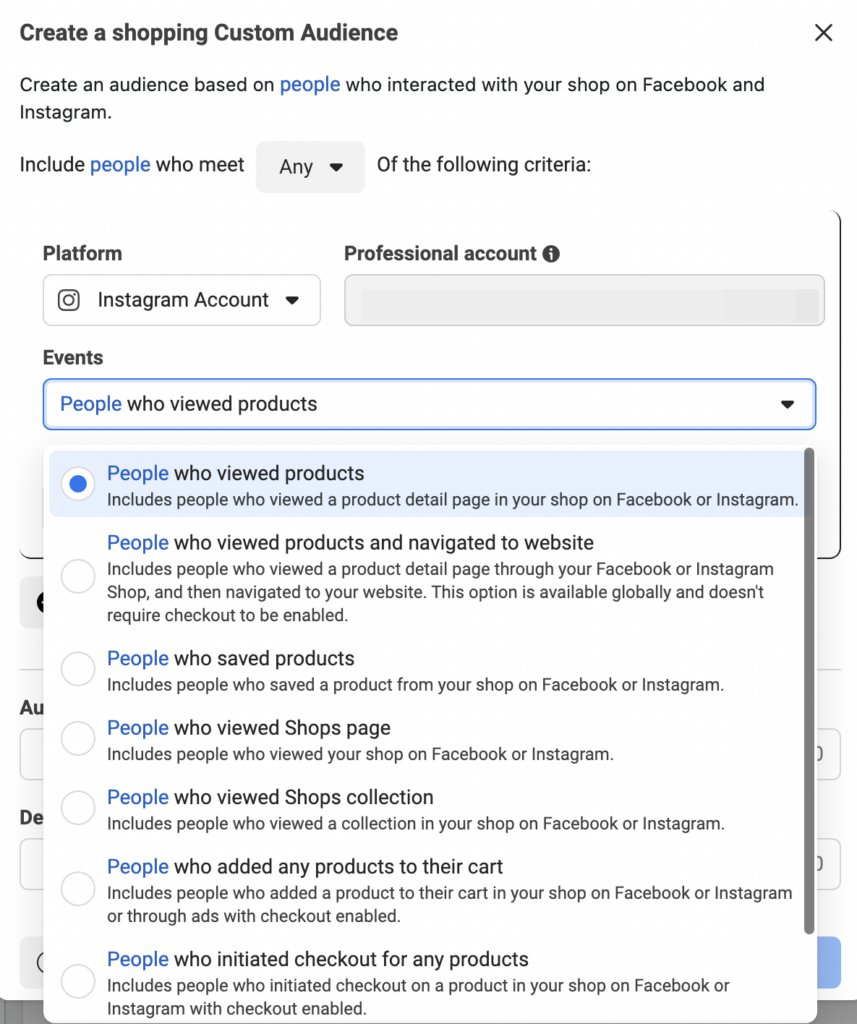857x1024 pixels.
Task: Click the people link in Include criteria line
Action: [x=120, y=165]
